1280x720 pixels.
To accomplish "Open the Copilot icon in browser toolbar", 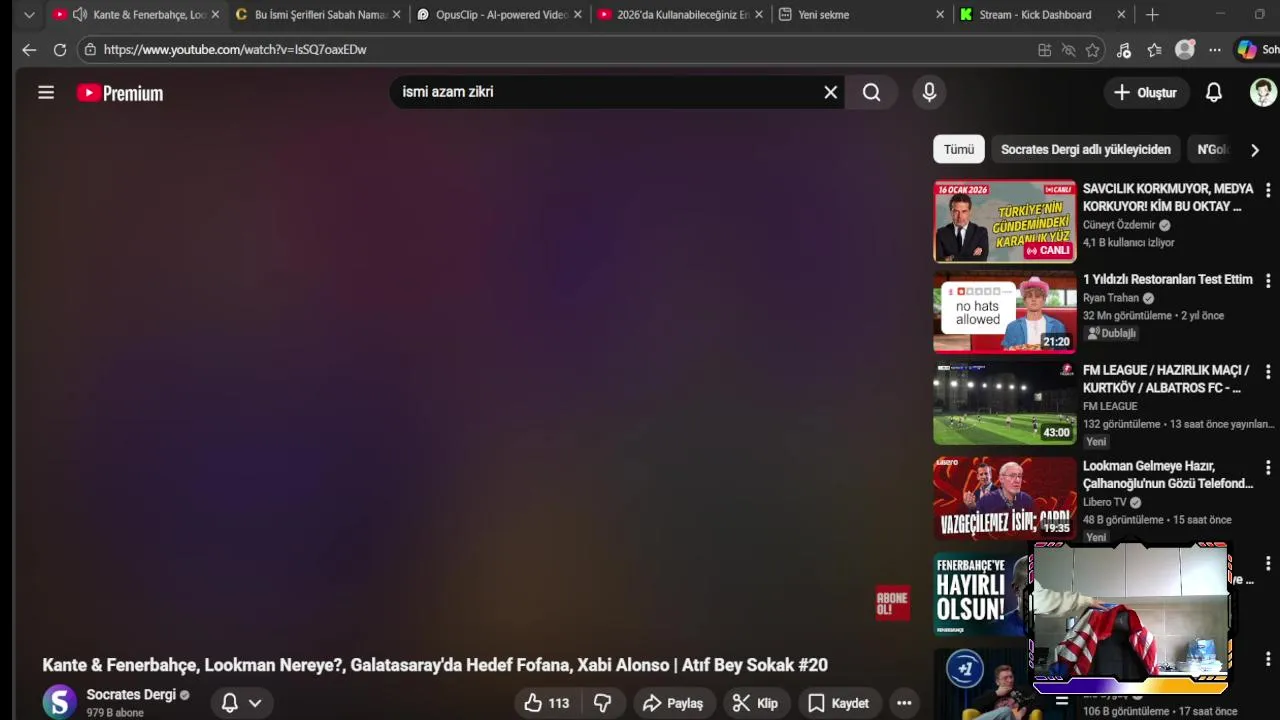I will 1247,49.
